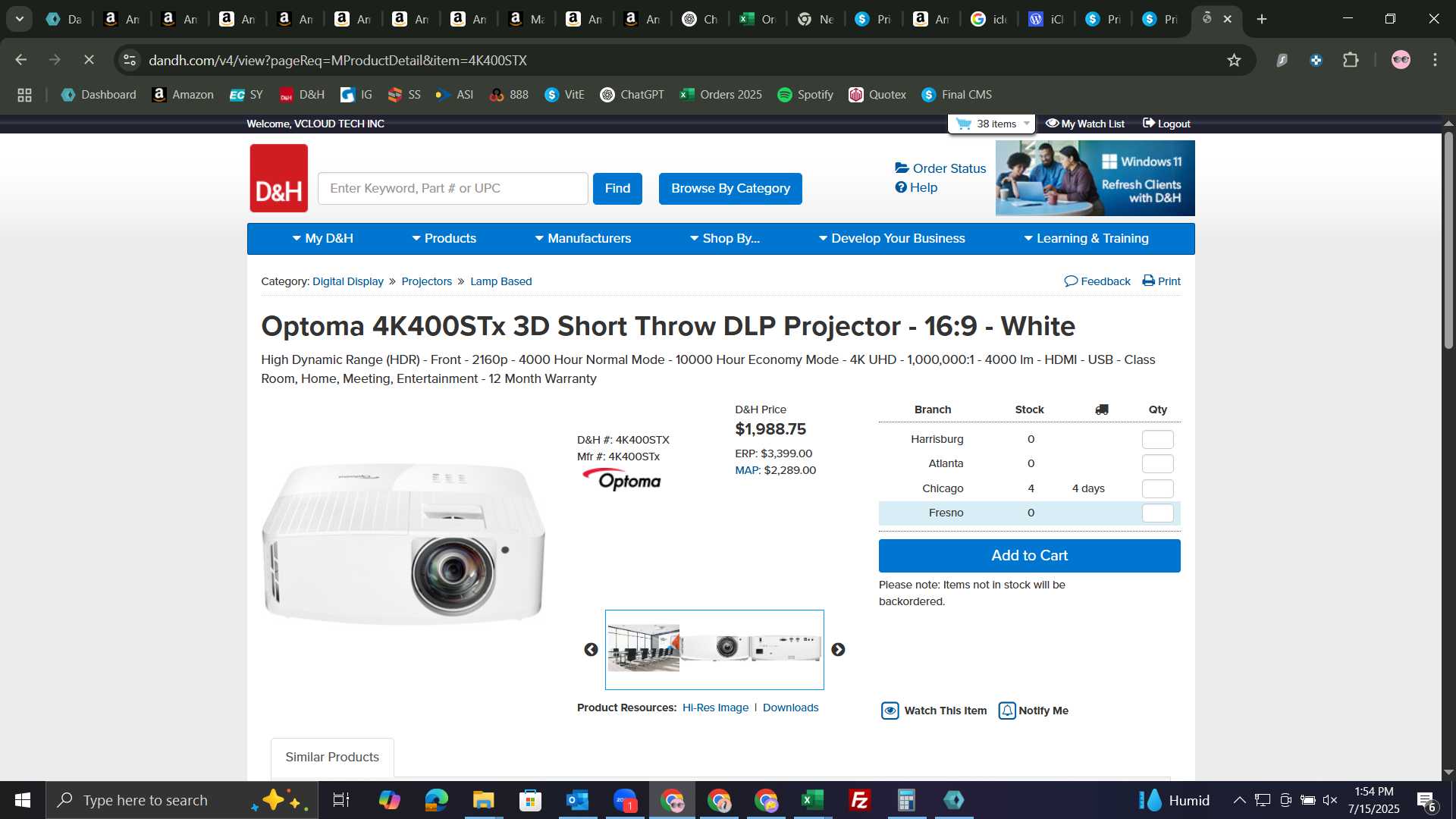Open ChatGPT bookmark

coord(632,95)
